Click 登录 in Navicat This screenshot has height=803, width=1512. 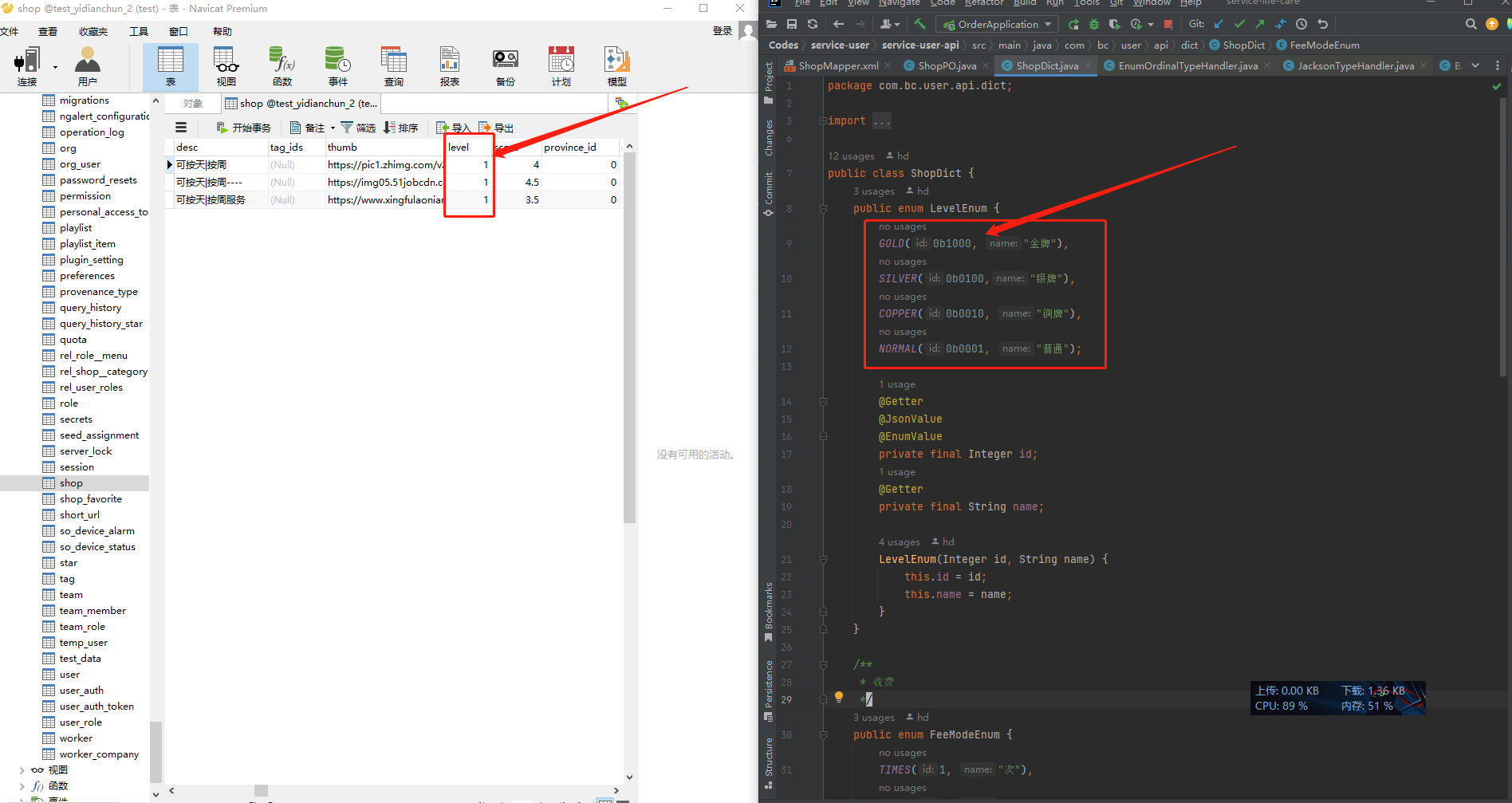(722, 31)
